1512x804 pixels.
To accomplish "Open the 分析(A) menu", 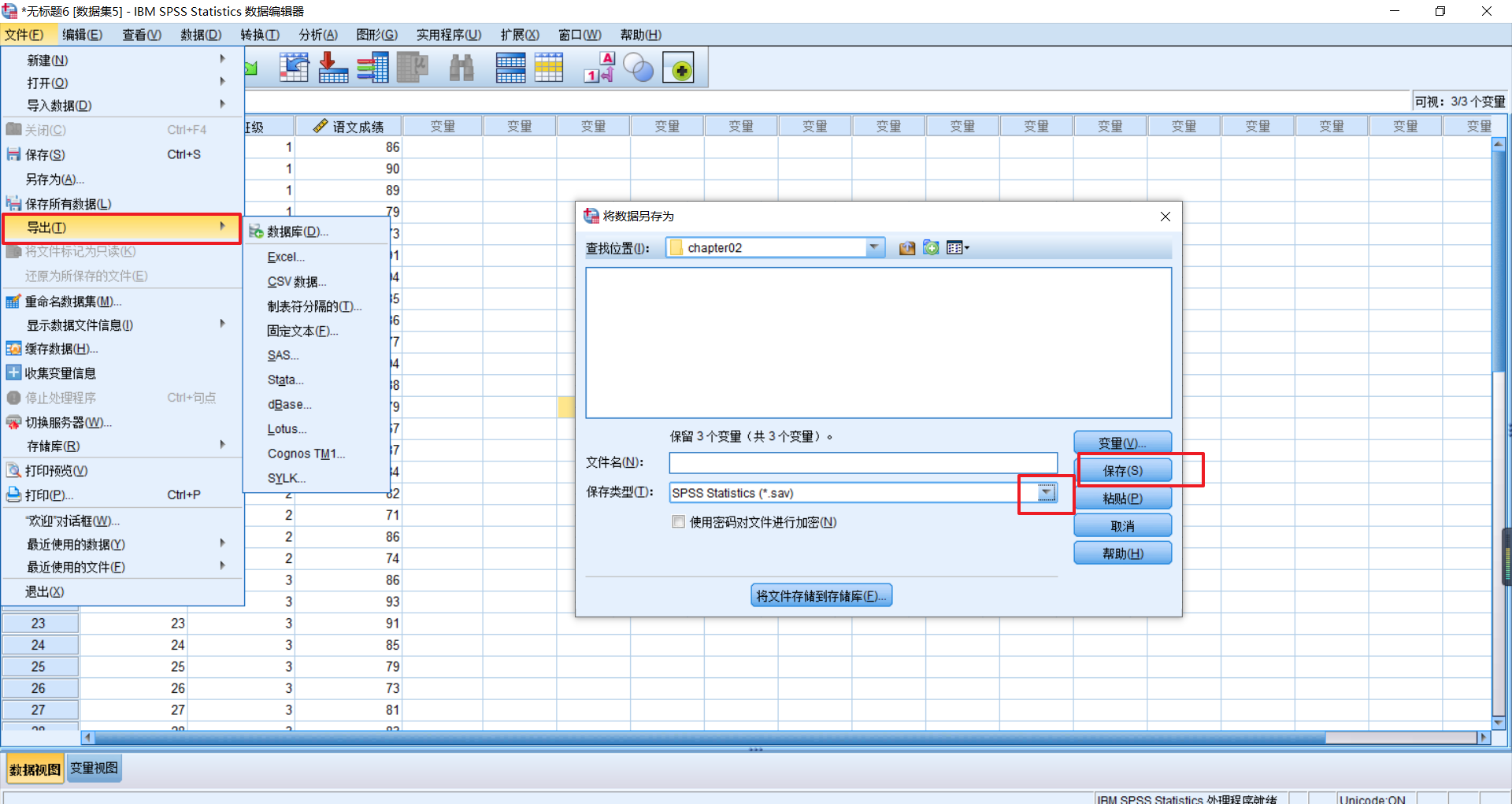I will (318, 35).
